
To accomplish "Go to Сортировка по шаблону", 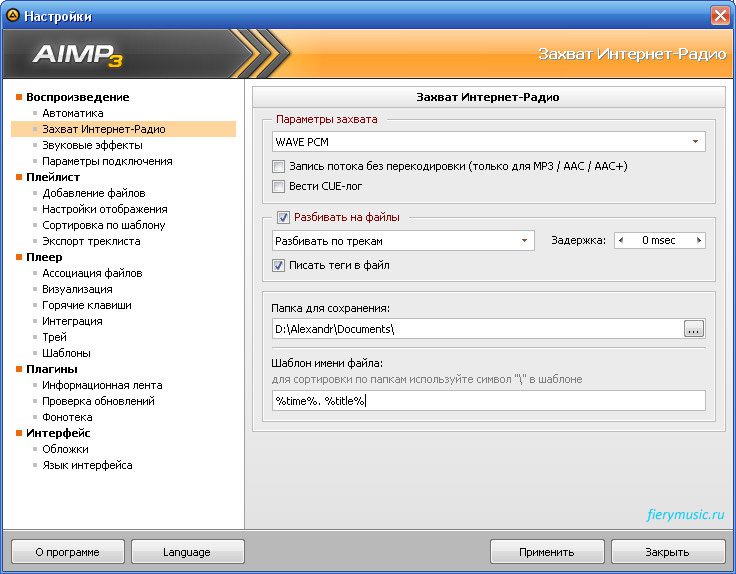I will [x=104, y=225].
